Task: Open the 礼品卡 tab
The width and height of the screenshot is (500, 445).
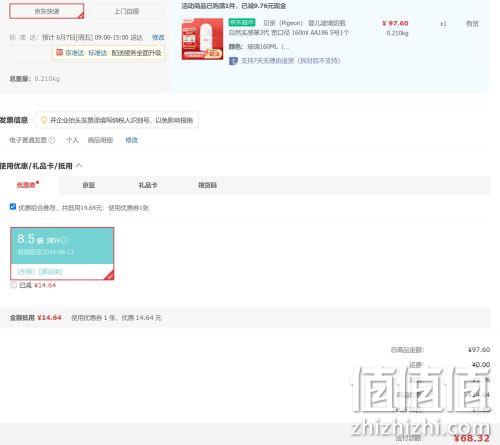Action: 148,185
